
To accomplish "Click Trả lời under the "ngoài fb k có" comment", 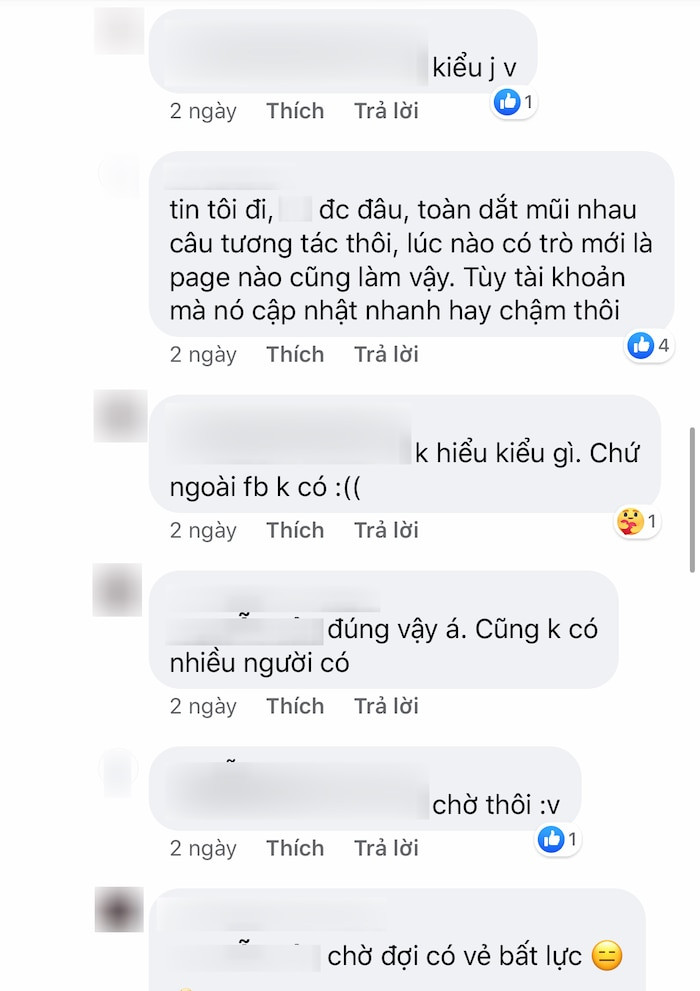I will [x=386, y=530].
